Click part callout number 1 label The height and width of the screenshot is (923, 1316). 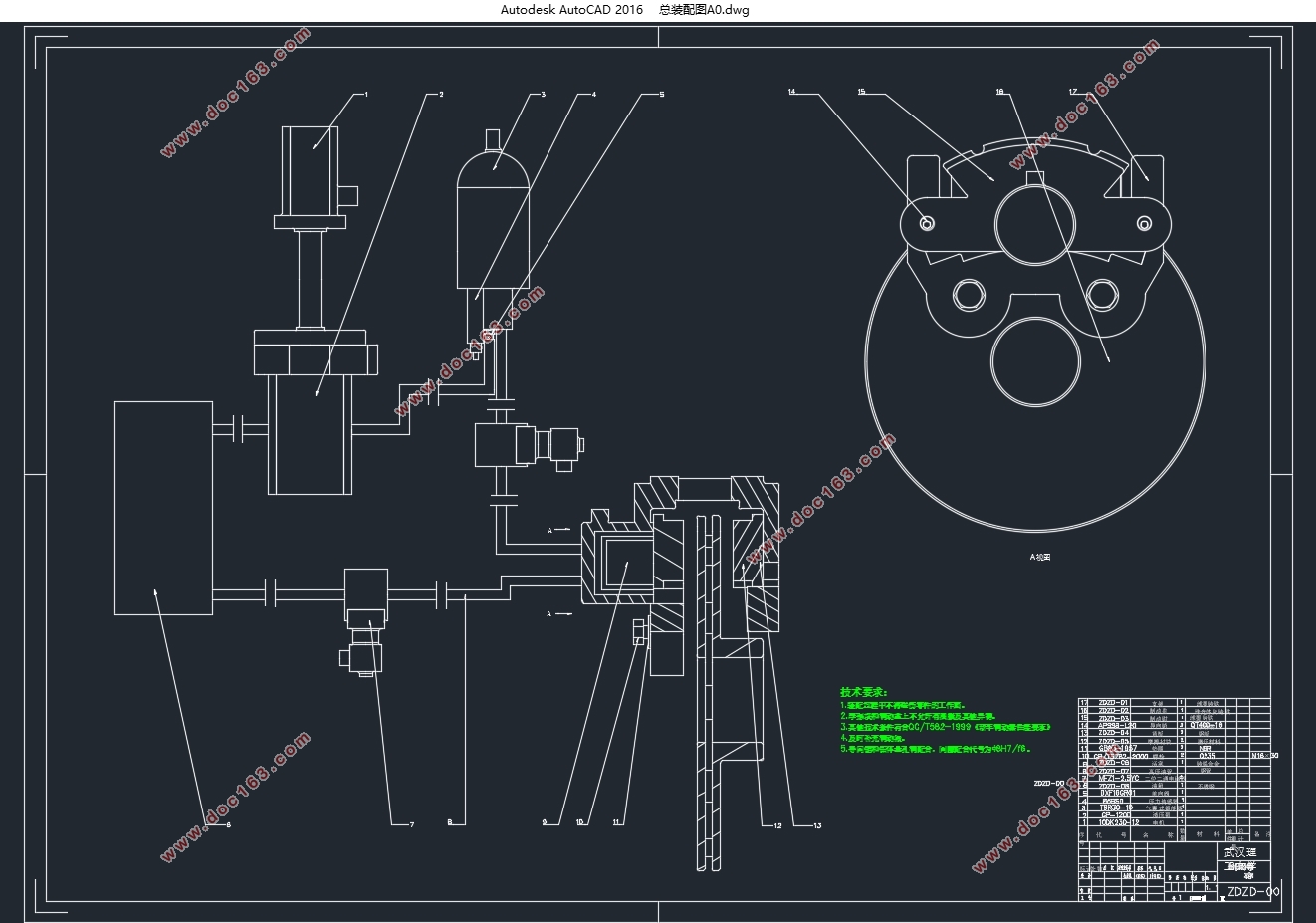tap(366, 95)
